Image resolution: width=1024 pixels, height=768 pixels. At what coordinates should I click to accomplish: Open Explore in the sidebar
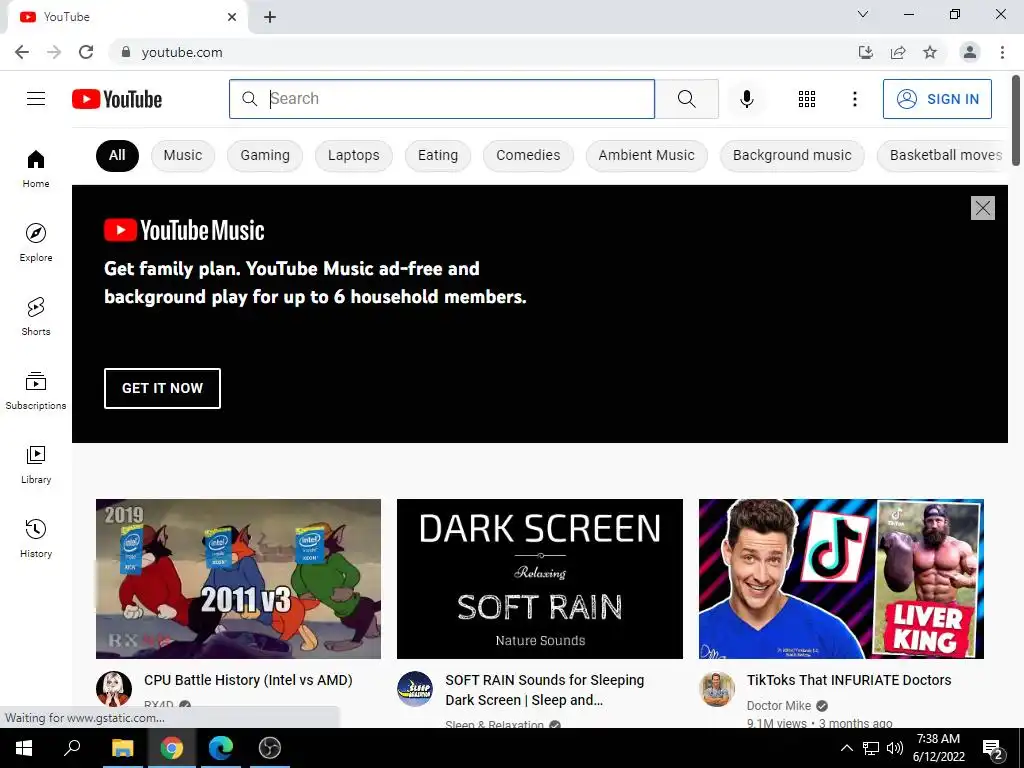tap(36, 242)
